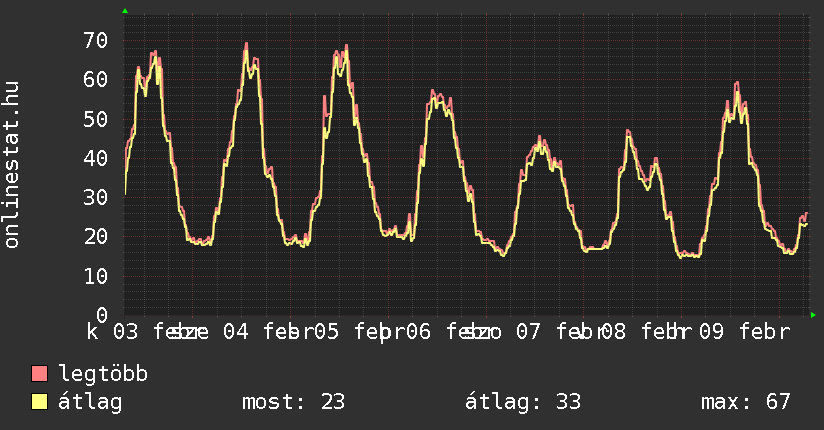This screenshot has height=430, width=824.
Task: Click the 50 label on y-axis
Action: [x=95, y=119]
